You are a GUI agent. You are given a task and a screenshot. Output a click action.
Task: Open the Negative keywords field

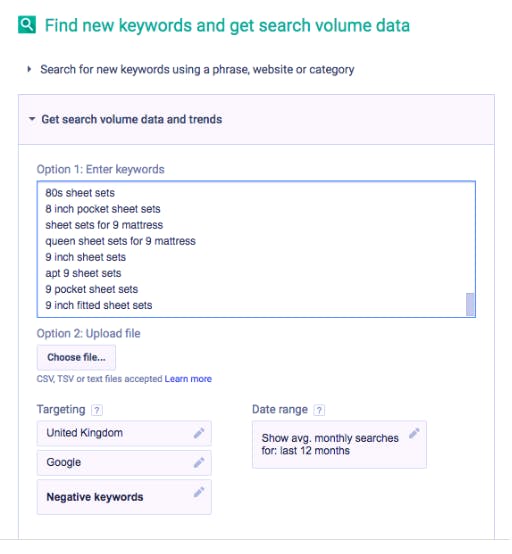point(124,497)
